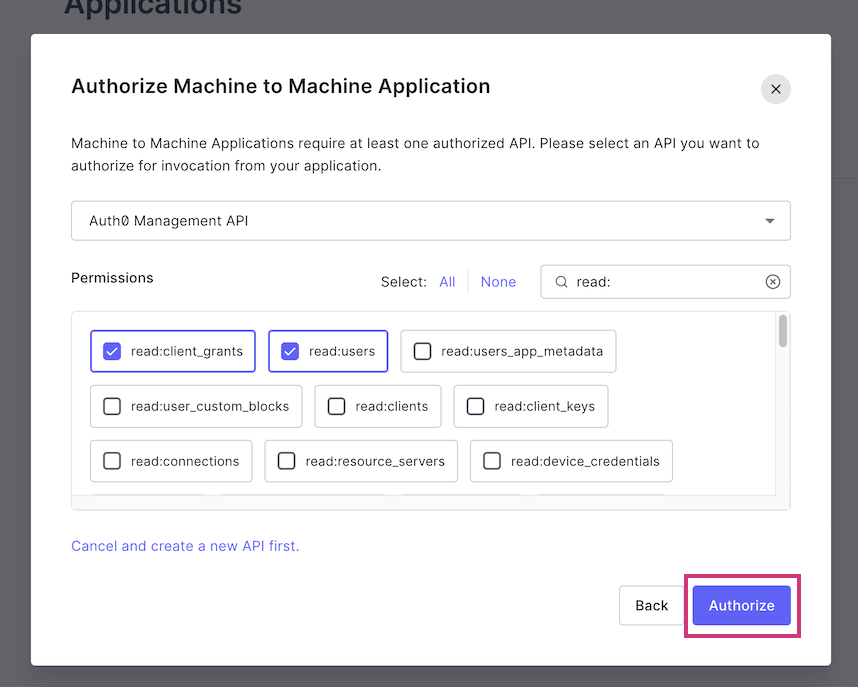Image resolution: width=858 pixels, height=687 pixels.
Task: Check the read:resource_servers box
Action: click(x=287, y=461)
